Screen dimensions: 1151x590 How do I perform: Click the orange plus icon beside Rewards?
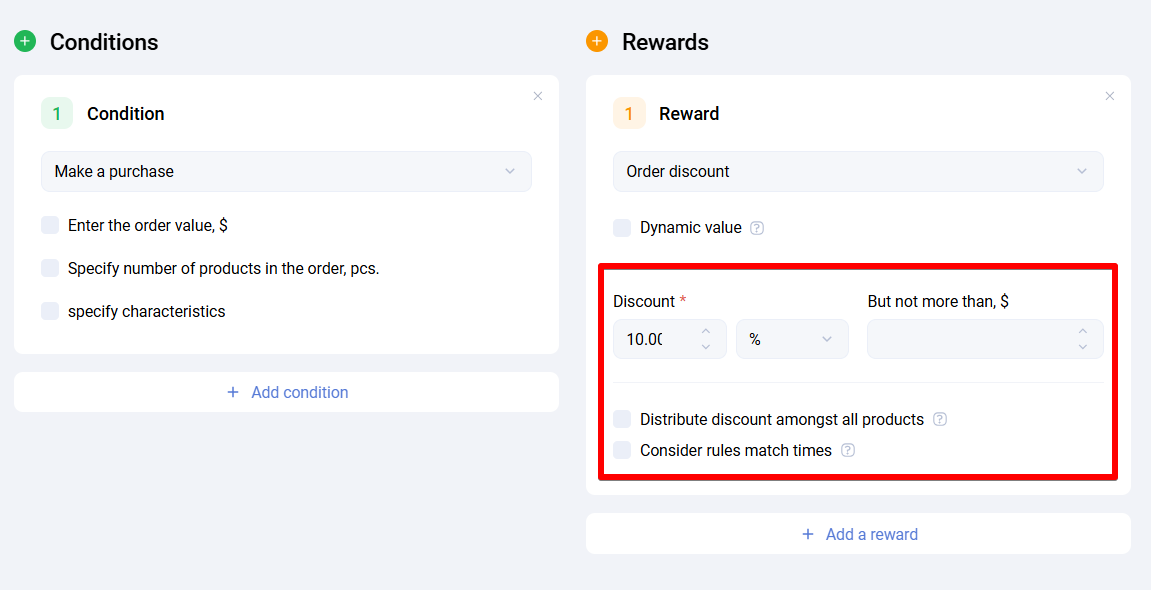tap(597, 41)
